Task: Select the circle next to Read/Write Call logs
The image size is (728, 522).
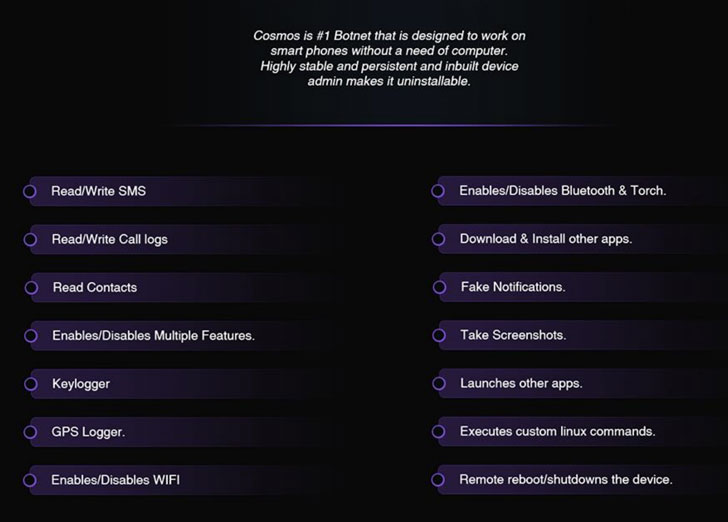Action: (30, 239)
